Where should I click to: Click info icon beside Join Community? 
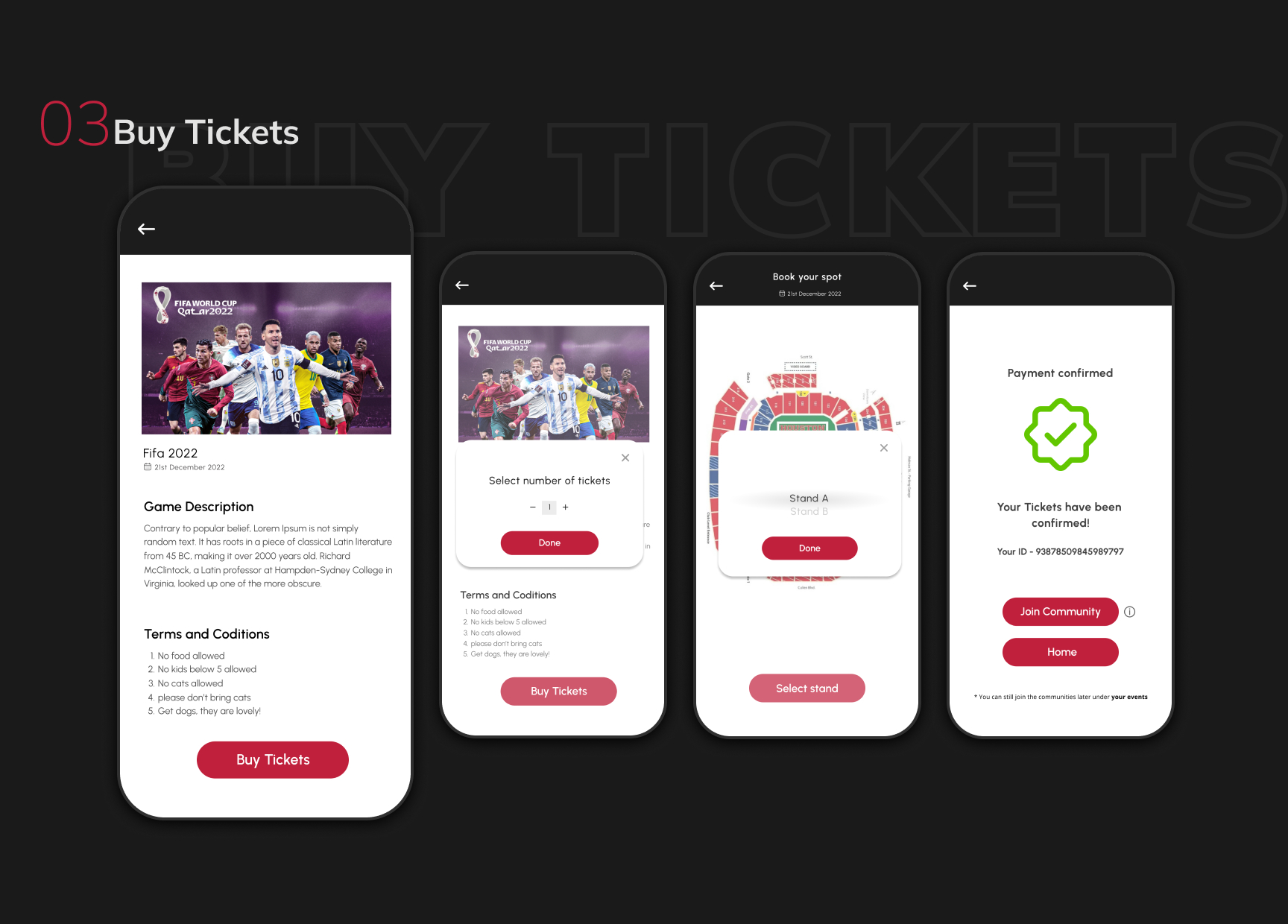tap(1130, 612)
